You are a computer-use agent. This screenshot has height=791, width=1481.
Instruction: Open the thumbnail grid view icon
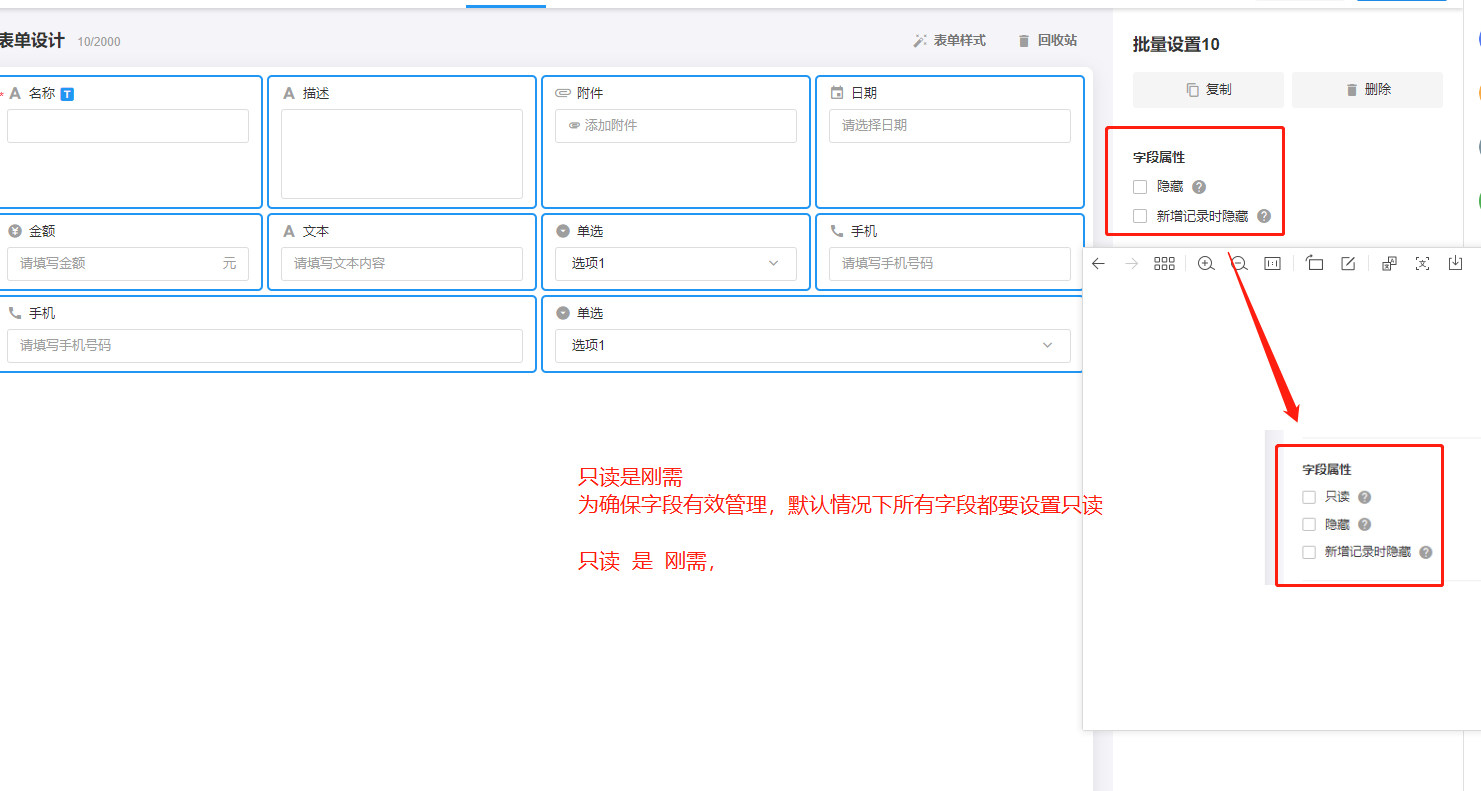(x=1164, y=264)
